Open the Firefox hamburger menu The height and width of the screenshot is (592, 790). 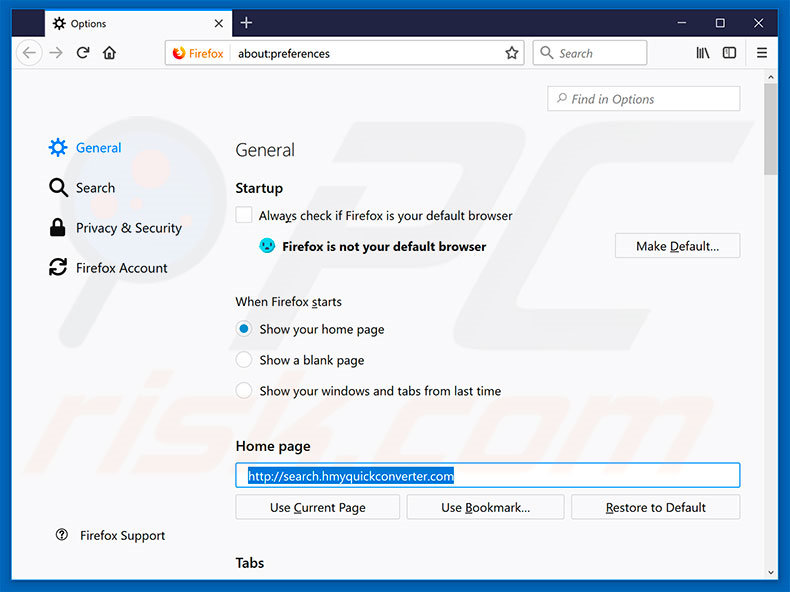(x=762, y=53)
